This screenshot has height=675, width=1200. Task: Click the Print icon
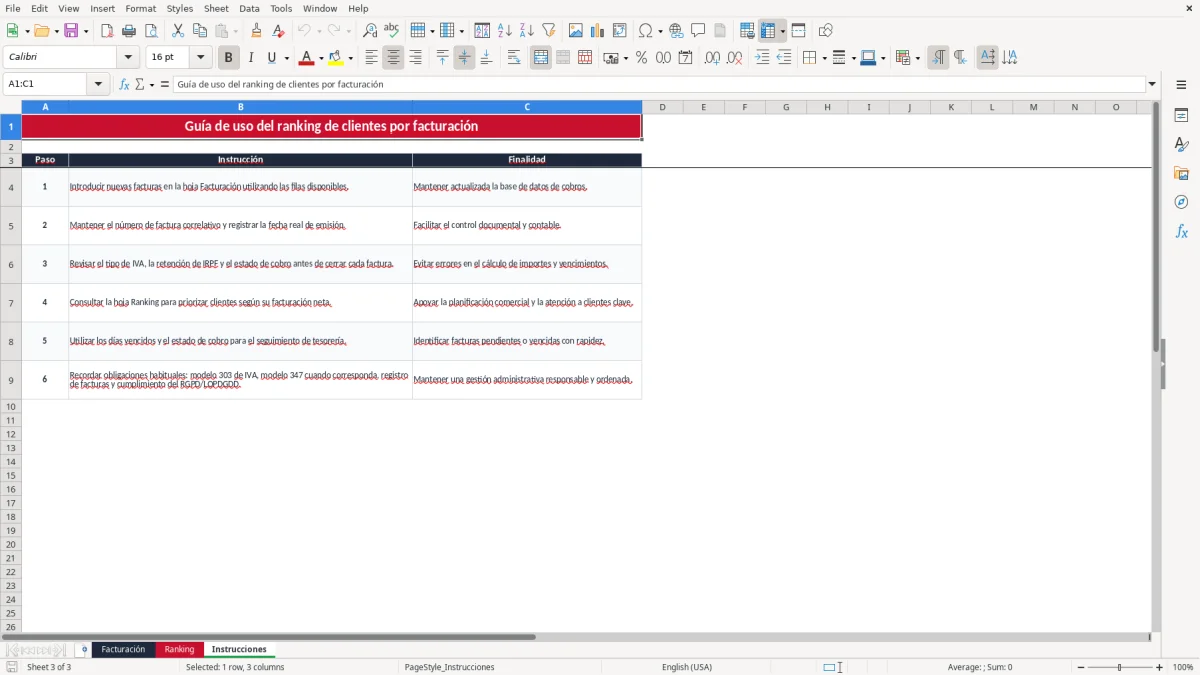(129, 31)
